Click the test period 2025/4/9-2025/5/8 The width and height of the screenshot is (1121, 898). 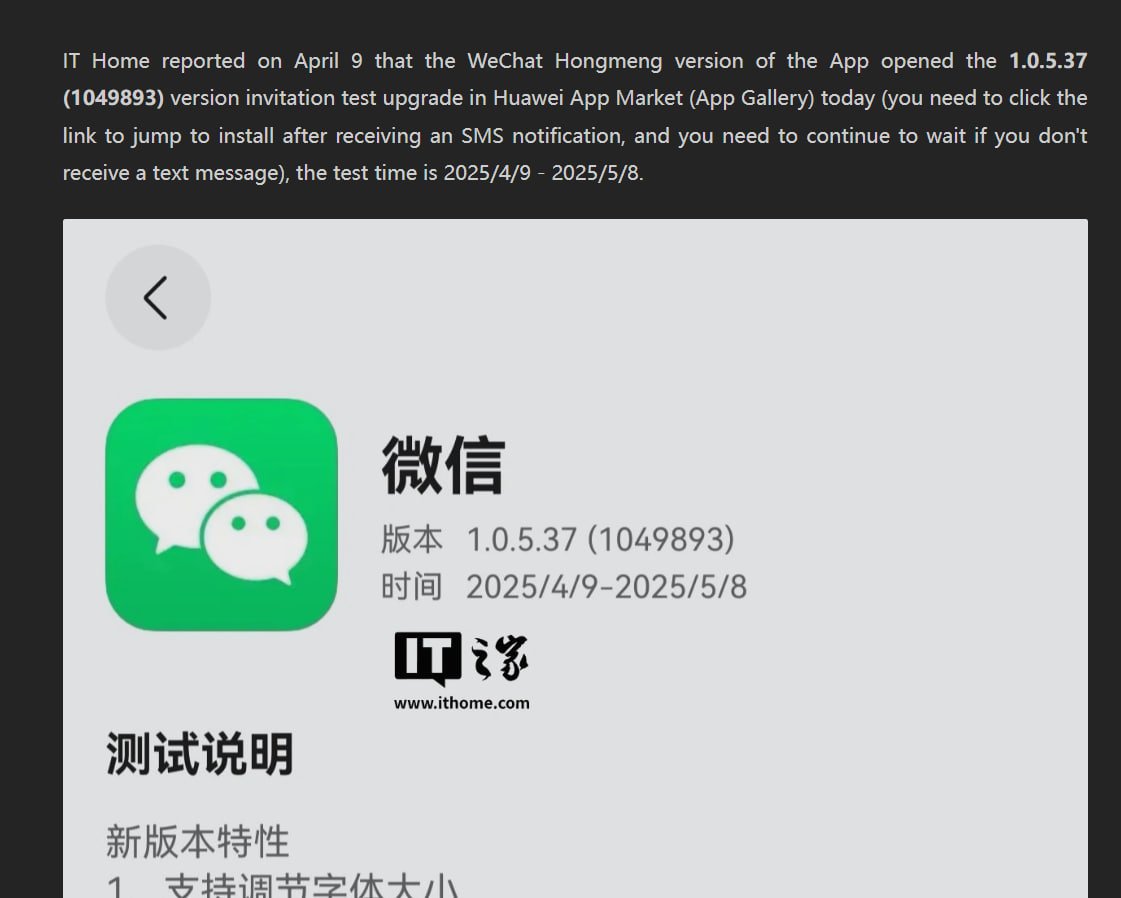tap(606, 587)
